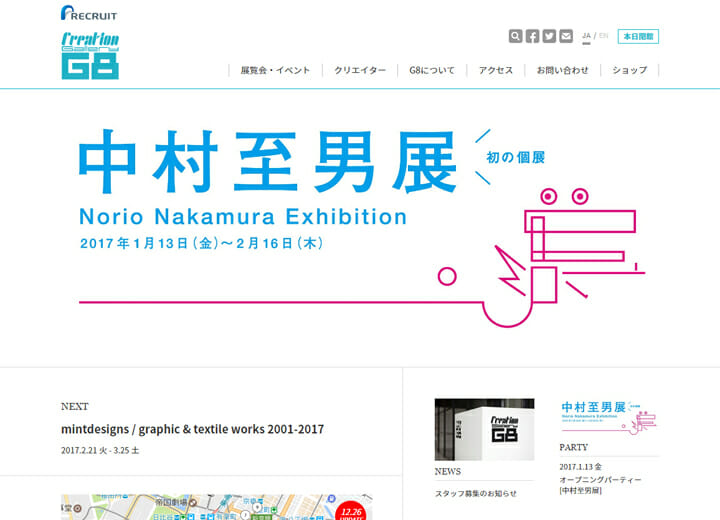The width and height of the screenshot is (720, 520).
Task: Click the PARTY heading
Action: coord(574,447)
